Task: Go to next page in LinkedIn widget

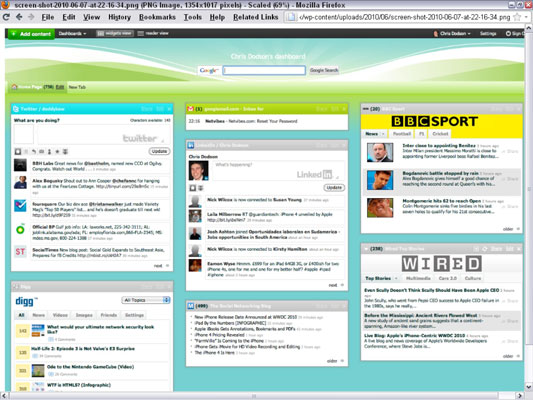Action: point(336,285)
